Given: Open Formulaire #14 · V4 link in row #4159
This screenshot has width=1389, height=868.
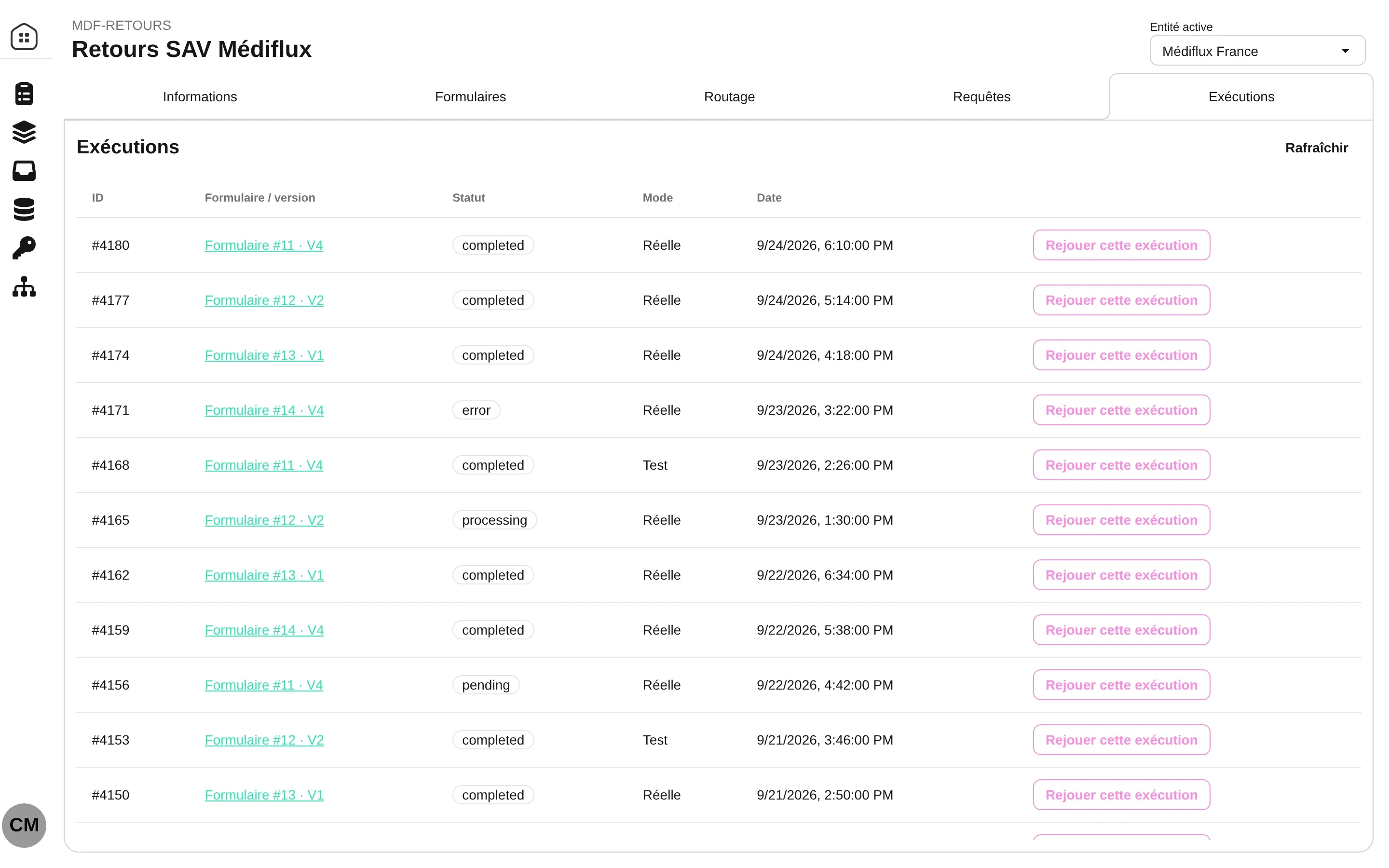Looking at the screenshot, I should click(x=264, y=630).
